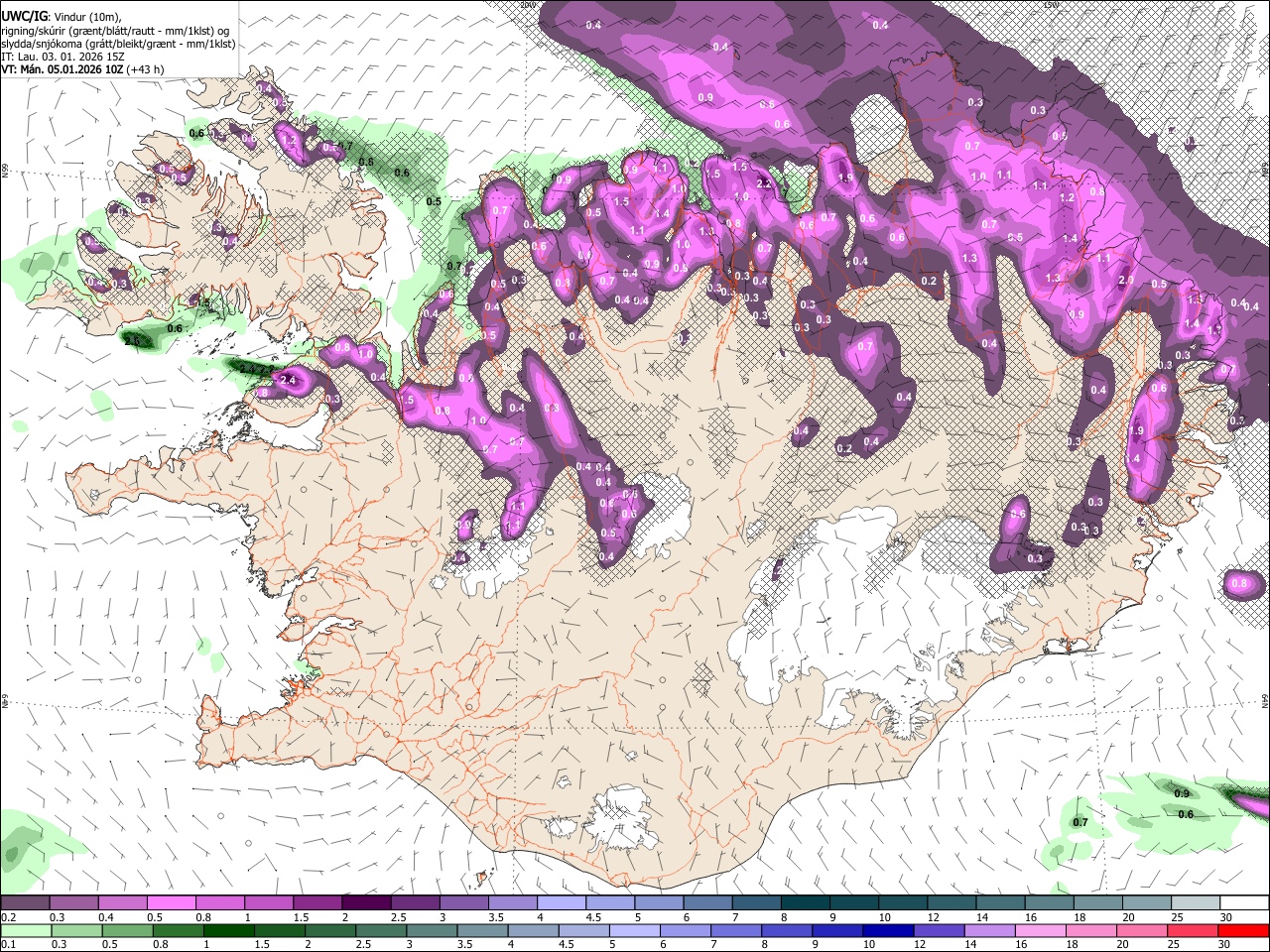The image size is (1270, 952).
Task: Click the '0.1' label on the rain scale
Action: pos(8,944)
